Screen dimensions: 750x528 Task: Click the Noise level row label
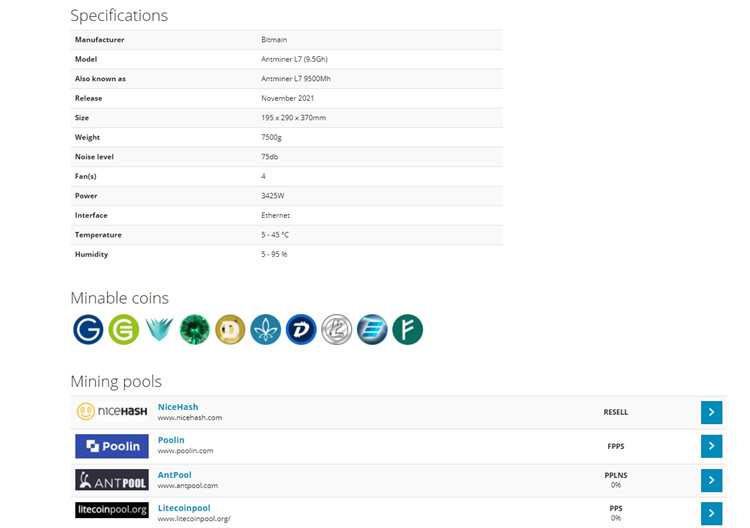94,157
